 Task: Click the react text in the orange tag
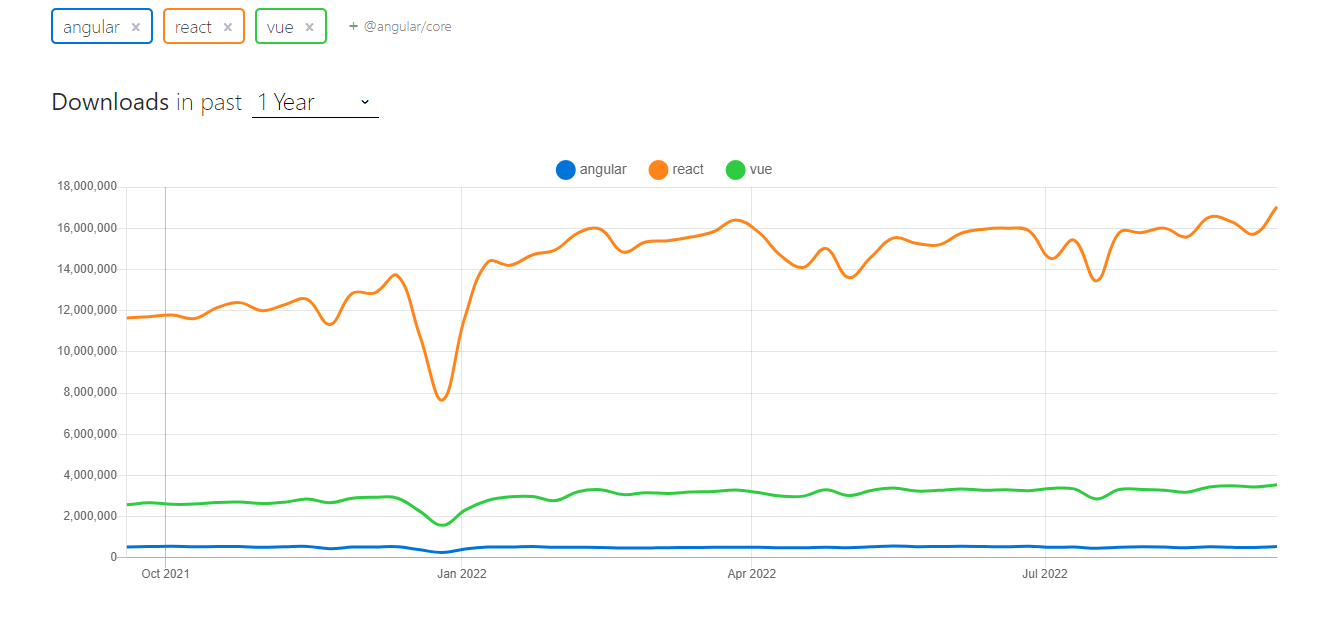coord(193,27)
